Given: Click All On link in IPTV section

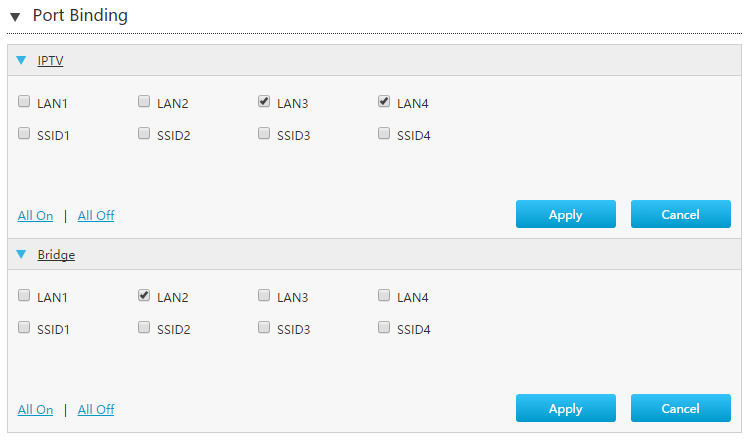Looking at the screenshot, I should (x=35, y=215).
